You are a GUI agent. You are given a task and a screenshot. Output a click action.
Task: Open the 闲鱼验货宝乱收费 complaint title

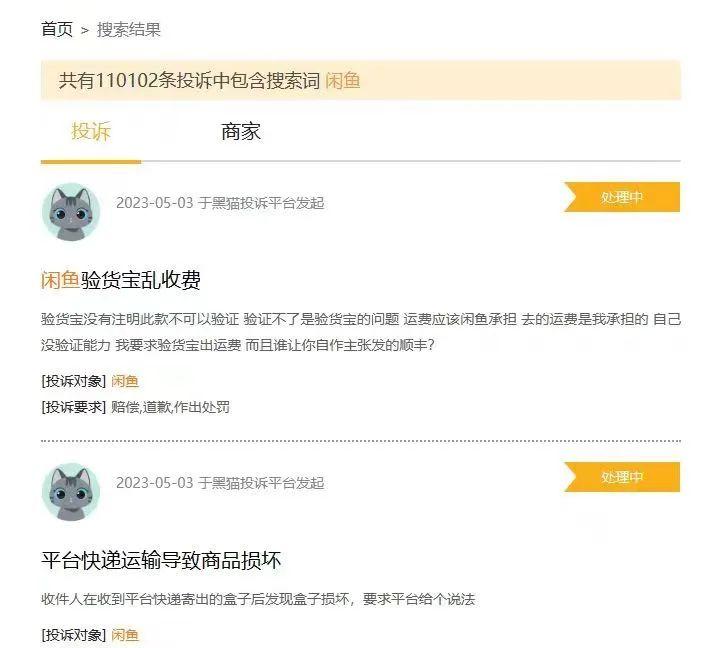pyautogui.click(x=121, y=280)
